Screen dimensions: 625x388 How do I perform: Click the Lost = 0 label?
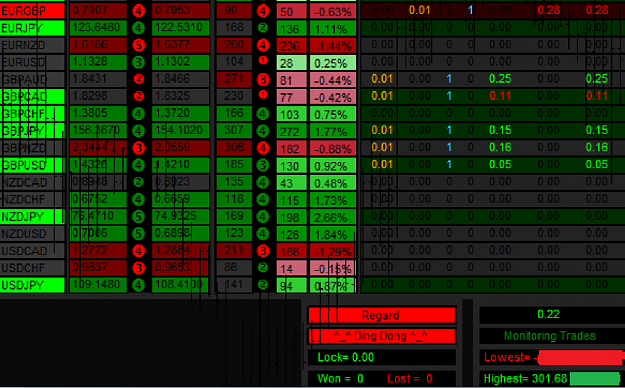pyautogui.click(x=410, y=378)
